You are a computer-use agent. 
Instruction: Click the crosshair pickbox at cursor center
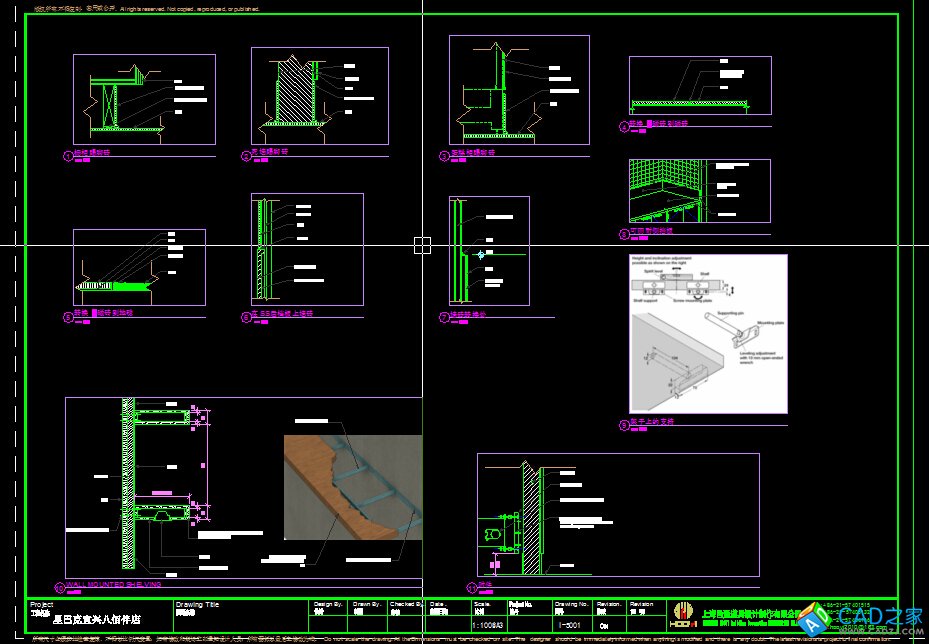click(x=422, y=245)
